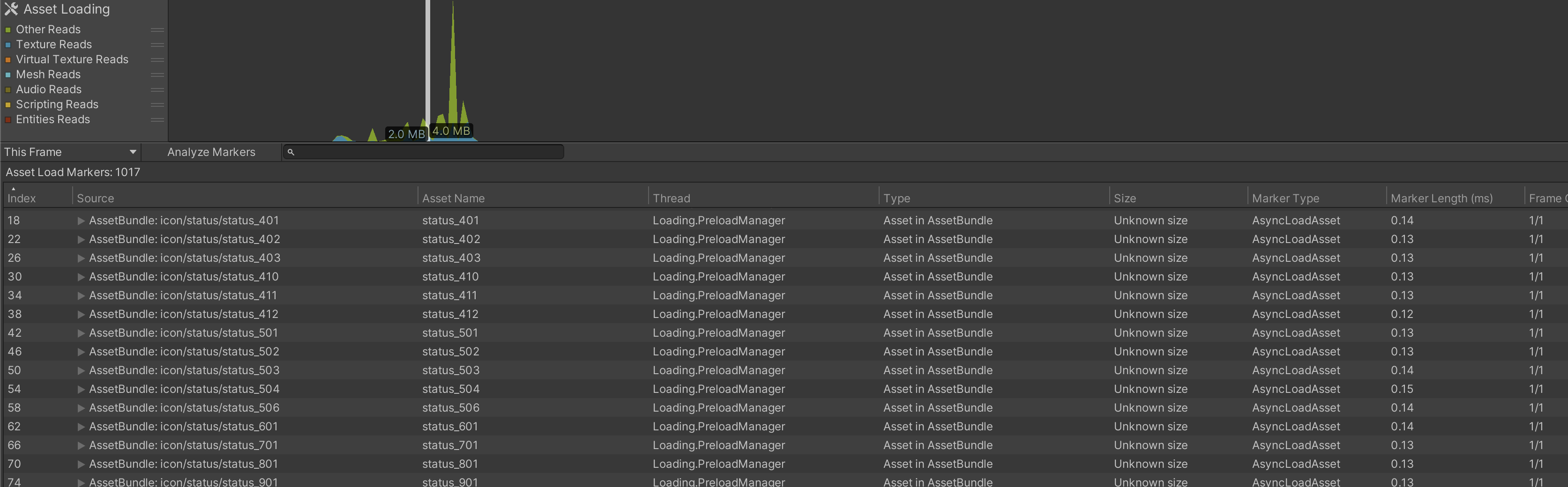This screenshot has height=487, width=1568.
Task: Click drag handle beside Other Reads
Action: [x=157, y=30]
